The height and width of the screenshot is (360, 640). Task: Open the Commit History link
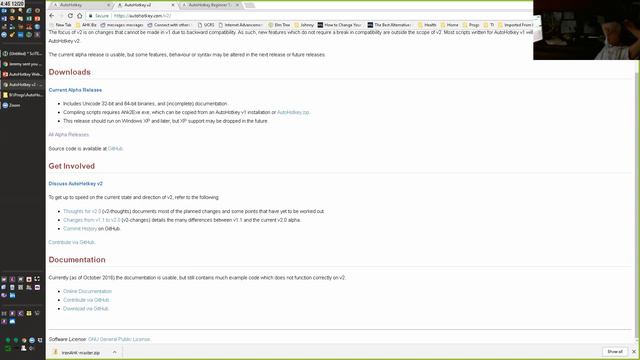[80, 229]
